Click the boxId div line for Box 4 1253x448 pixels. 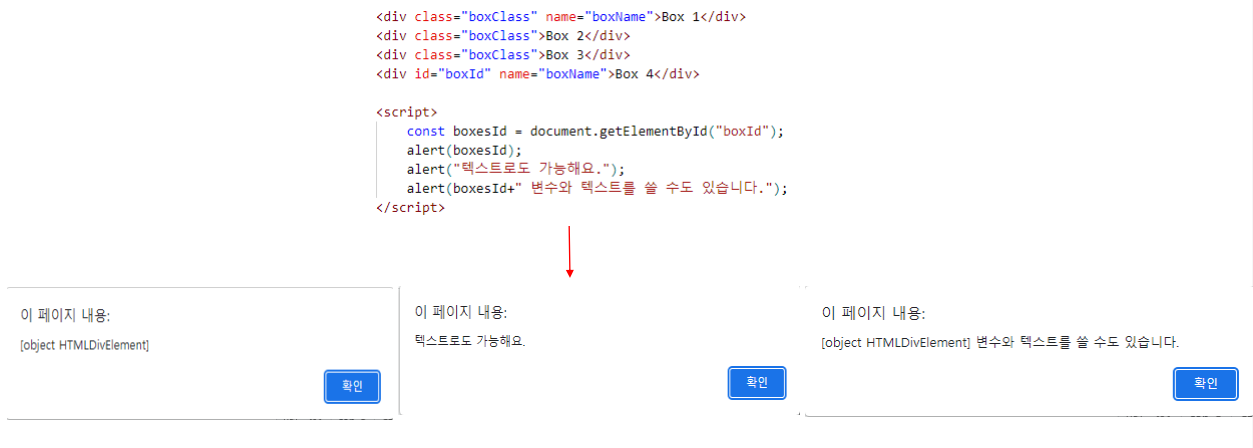538,74
